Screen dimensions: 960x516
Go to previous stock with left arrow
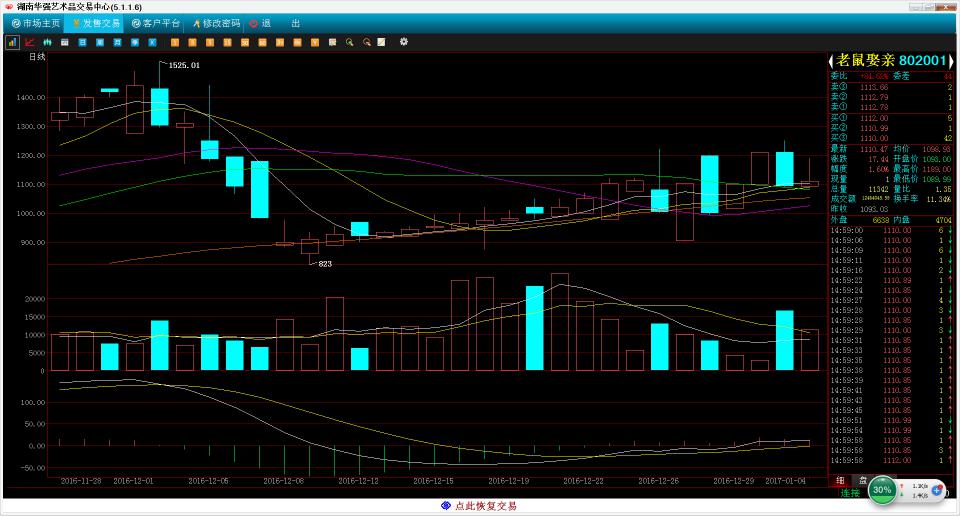point(831,61)
